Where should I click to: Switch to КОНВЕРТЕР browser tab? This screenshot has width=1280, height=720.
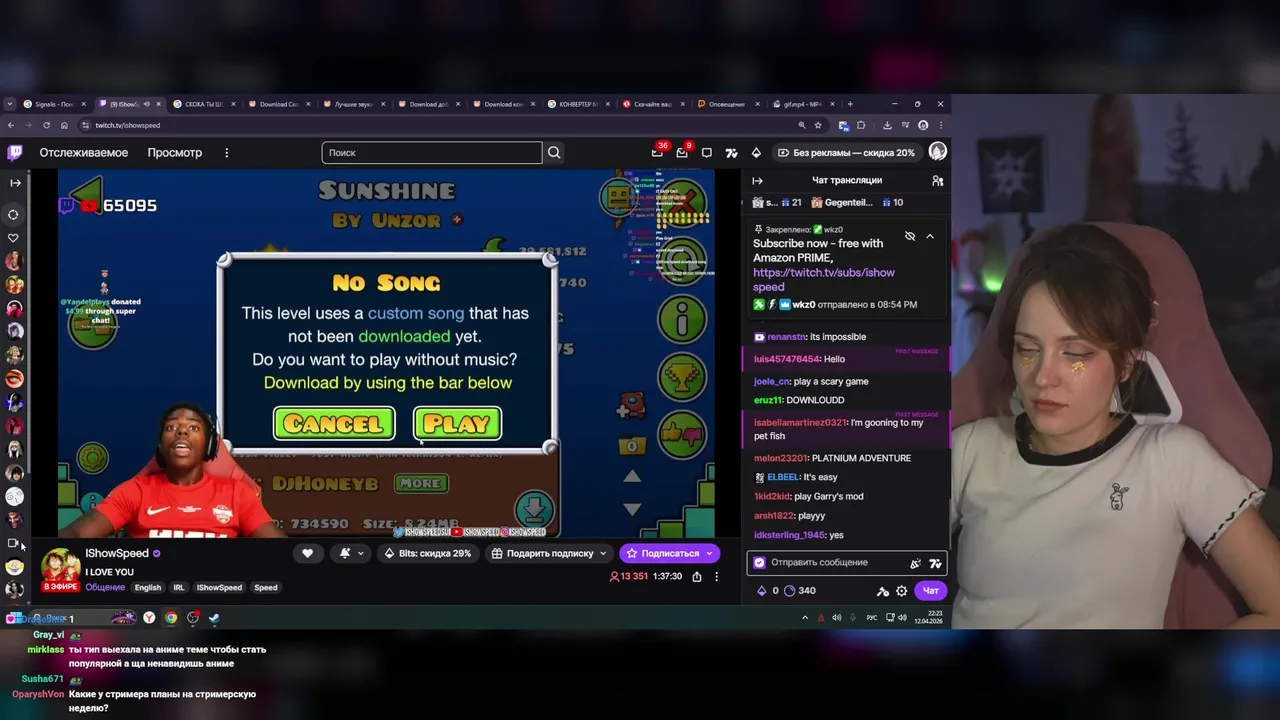click(578, 104)
